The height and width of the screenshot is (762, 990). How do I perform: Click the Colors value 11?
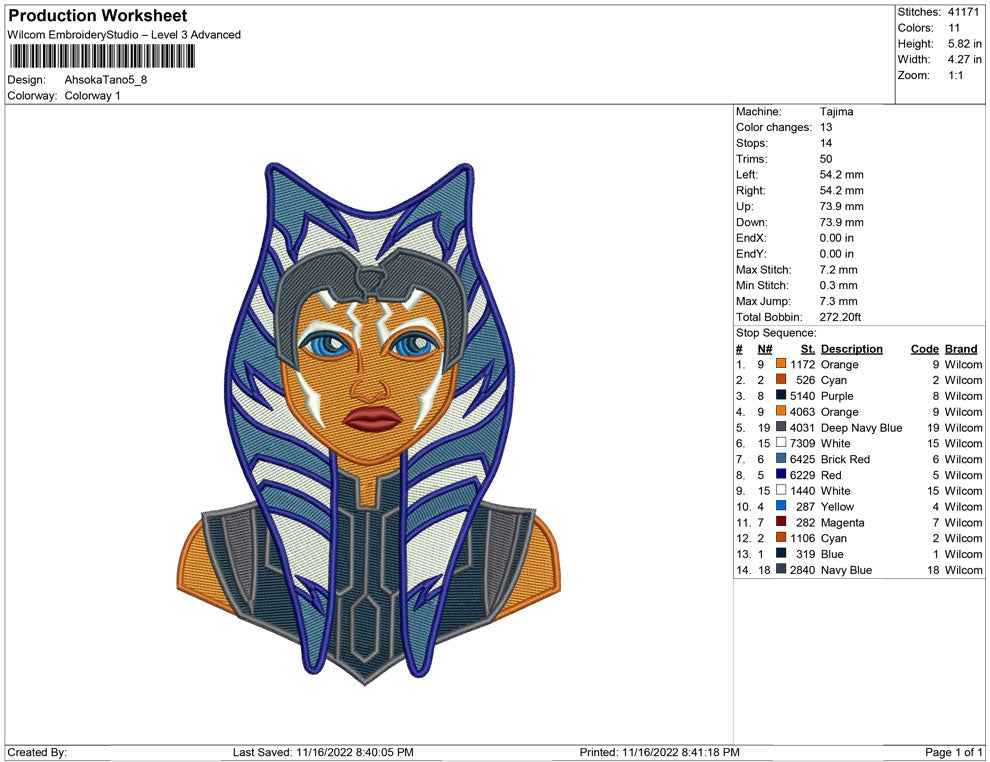(x=953, y=28)
